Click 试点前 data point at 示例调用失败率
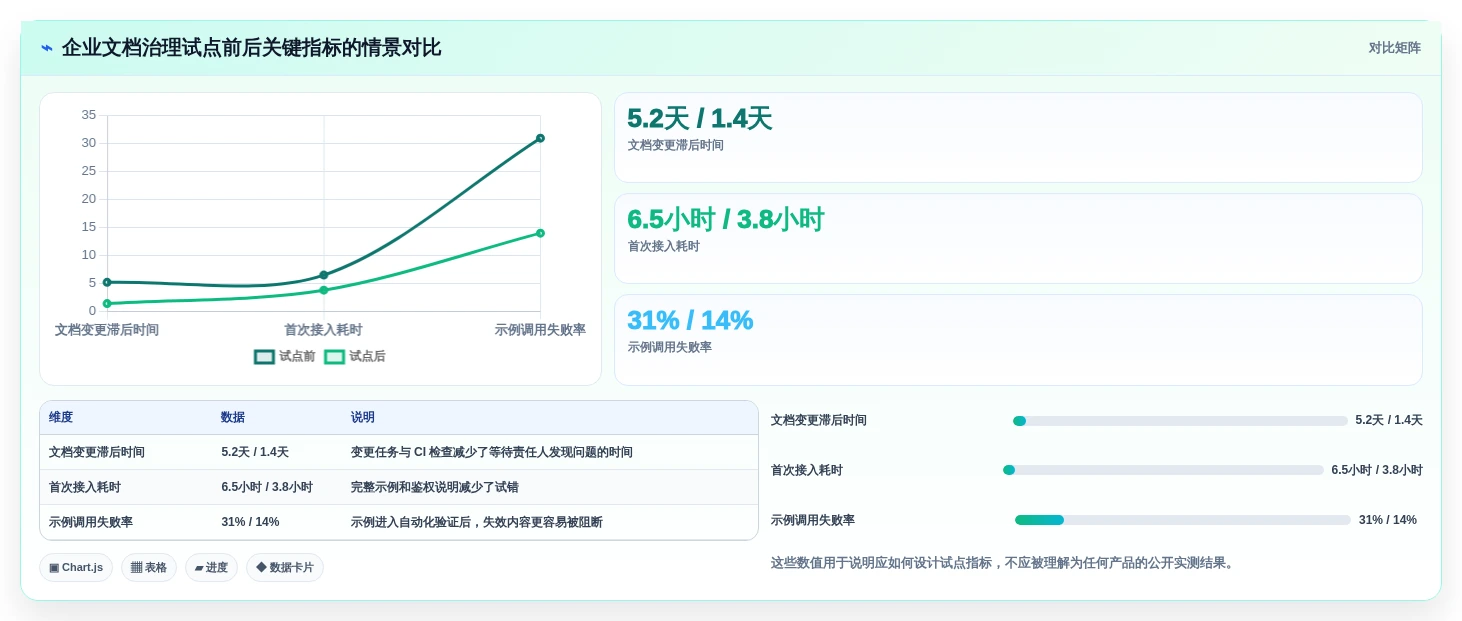The width and height of the screenshot is (1462, 621). click(540, 138)
